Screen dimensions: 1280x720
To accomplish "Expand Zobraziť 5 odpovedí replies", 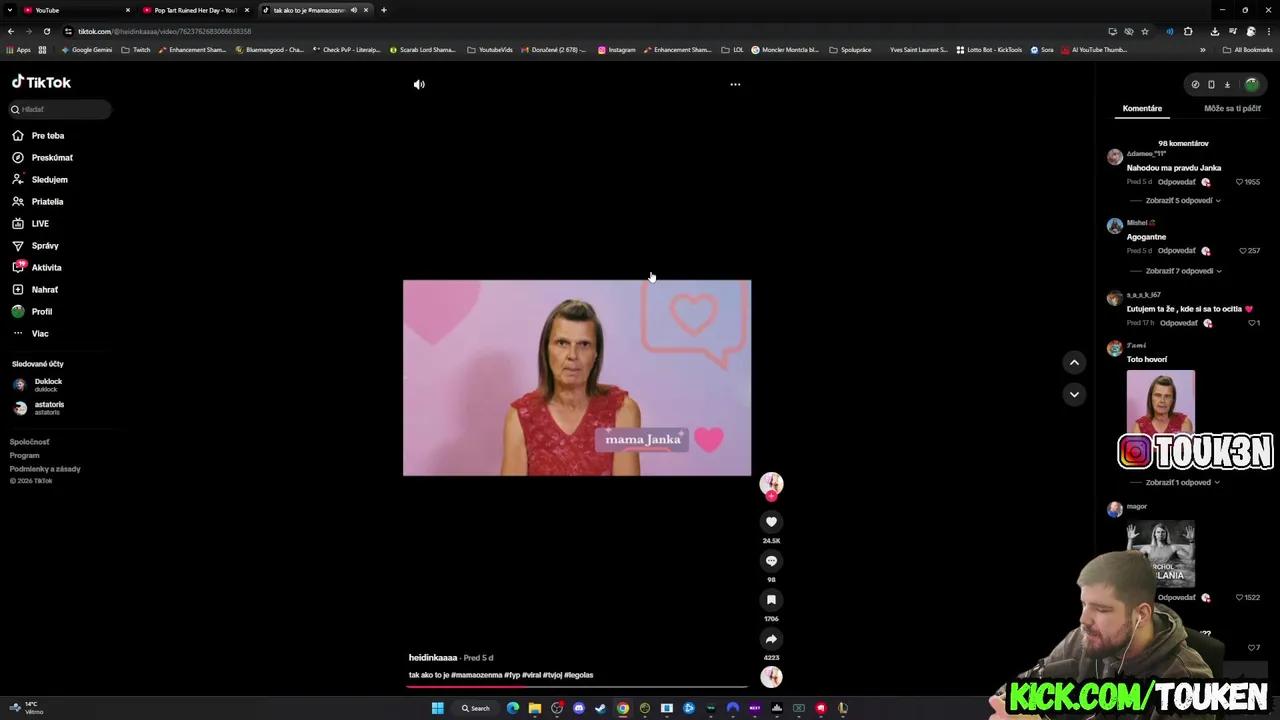I will pos(1183,201).
